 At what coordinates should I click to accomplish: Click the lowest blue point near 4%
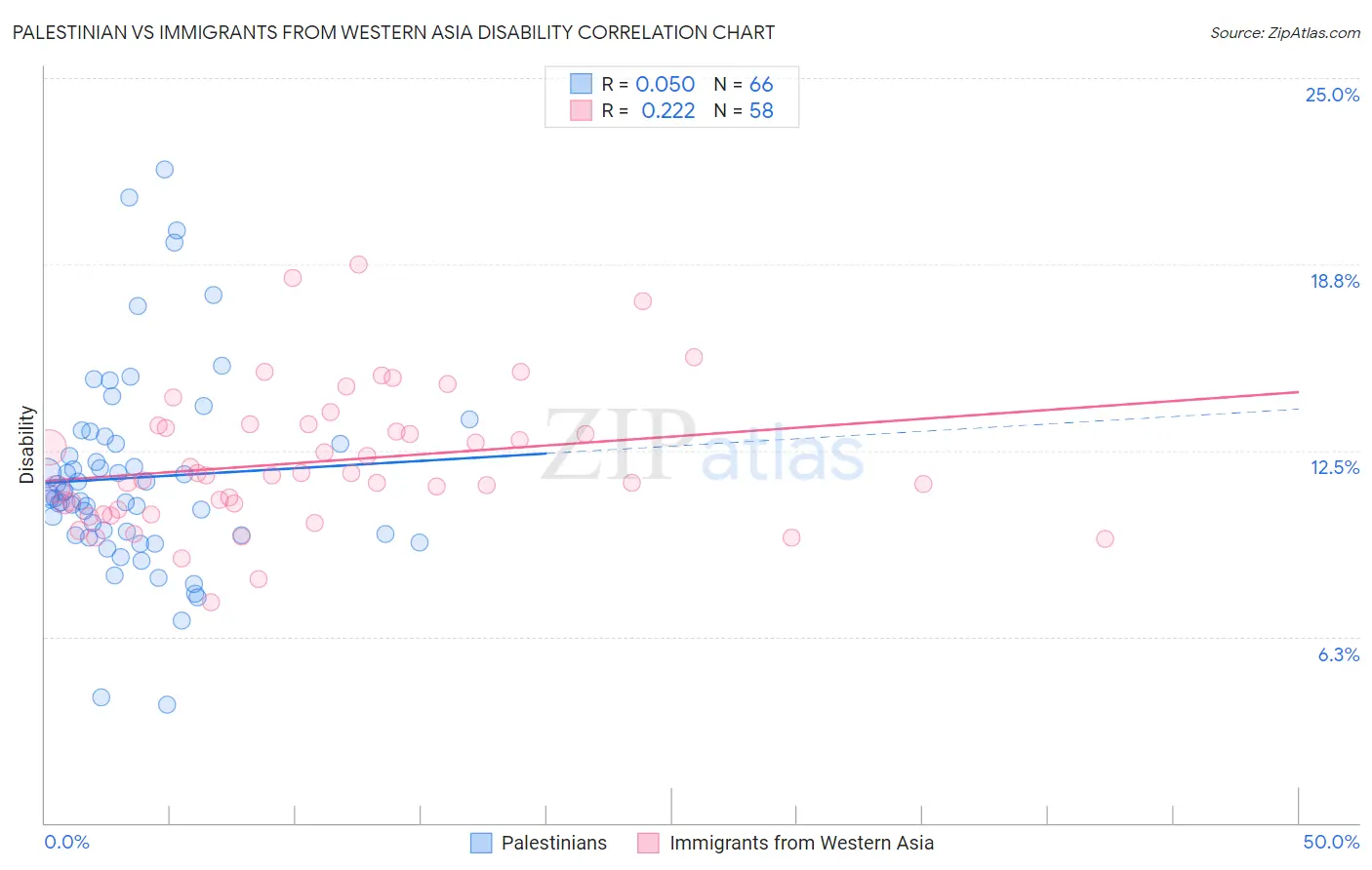tap(167, 704)
